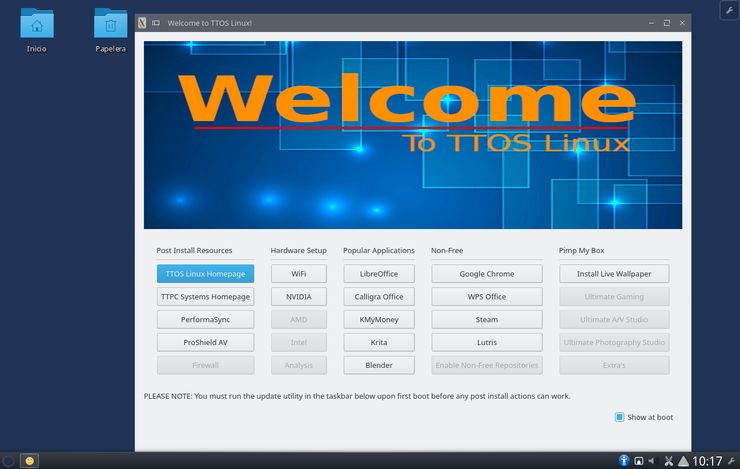Click the greyed-out Firewall button
Viewport: 740px width, 469px height.
pos(205,365)
